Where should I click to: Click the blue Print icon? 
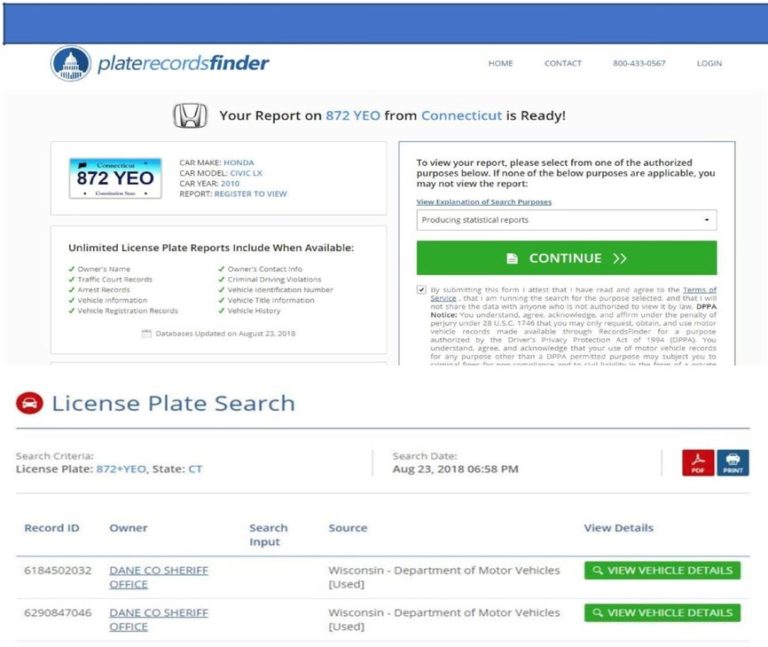coord(732,463)
